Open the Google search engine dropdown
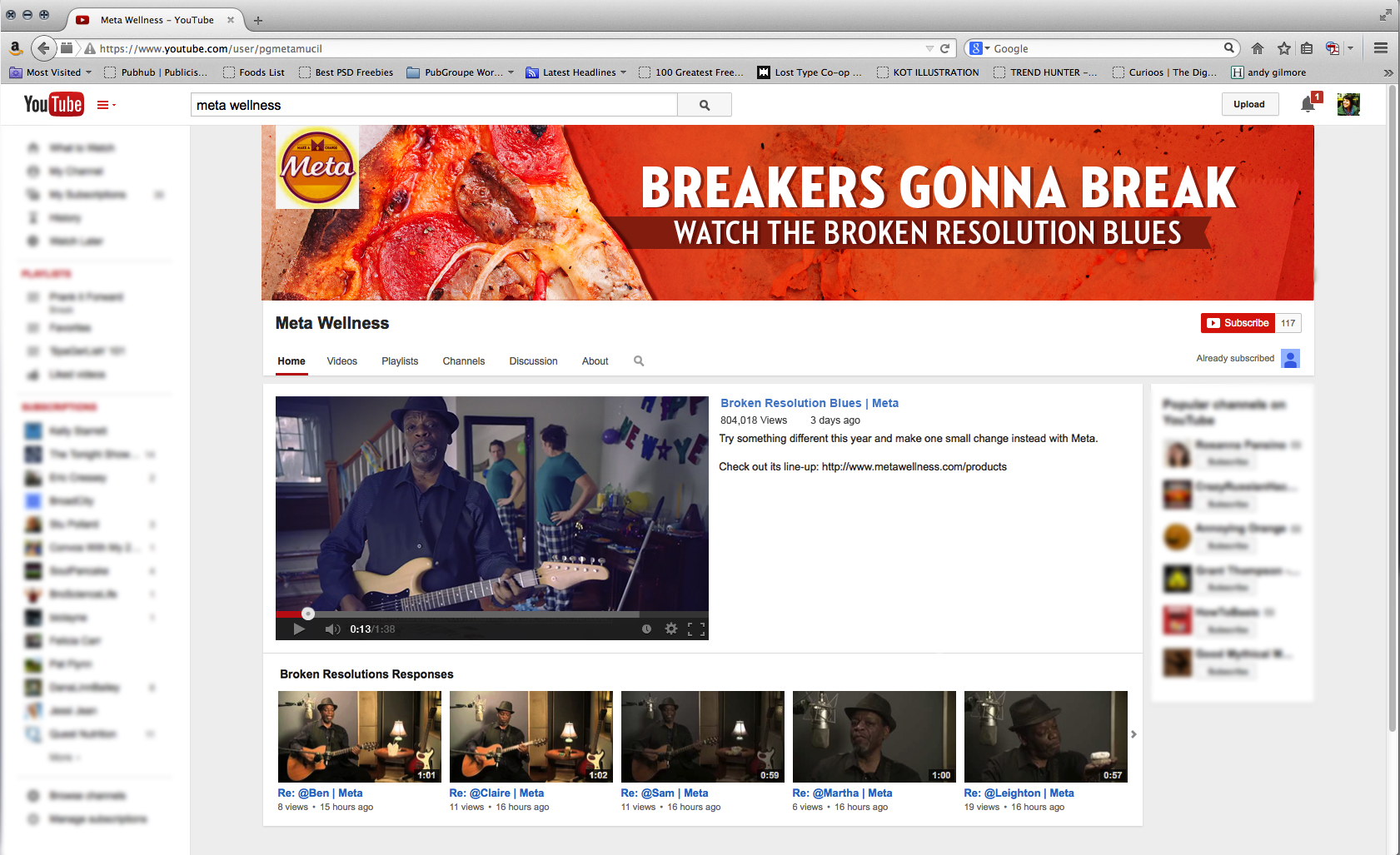 tap(979, 48)
